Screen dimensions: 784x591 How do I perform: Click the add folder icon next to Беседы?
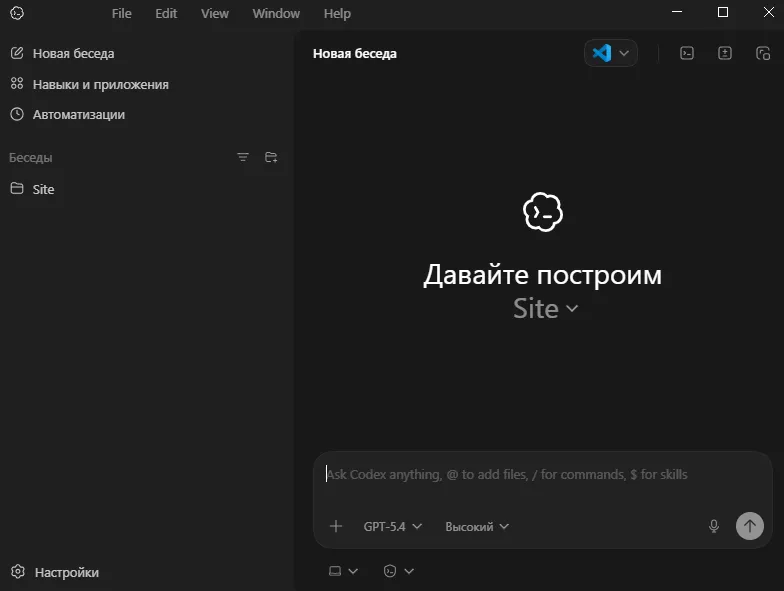point(271,158)
